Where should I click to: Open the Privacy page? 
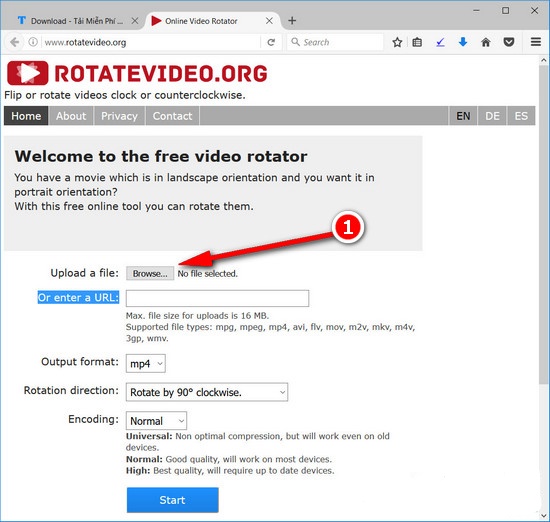point(119,116)
